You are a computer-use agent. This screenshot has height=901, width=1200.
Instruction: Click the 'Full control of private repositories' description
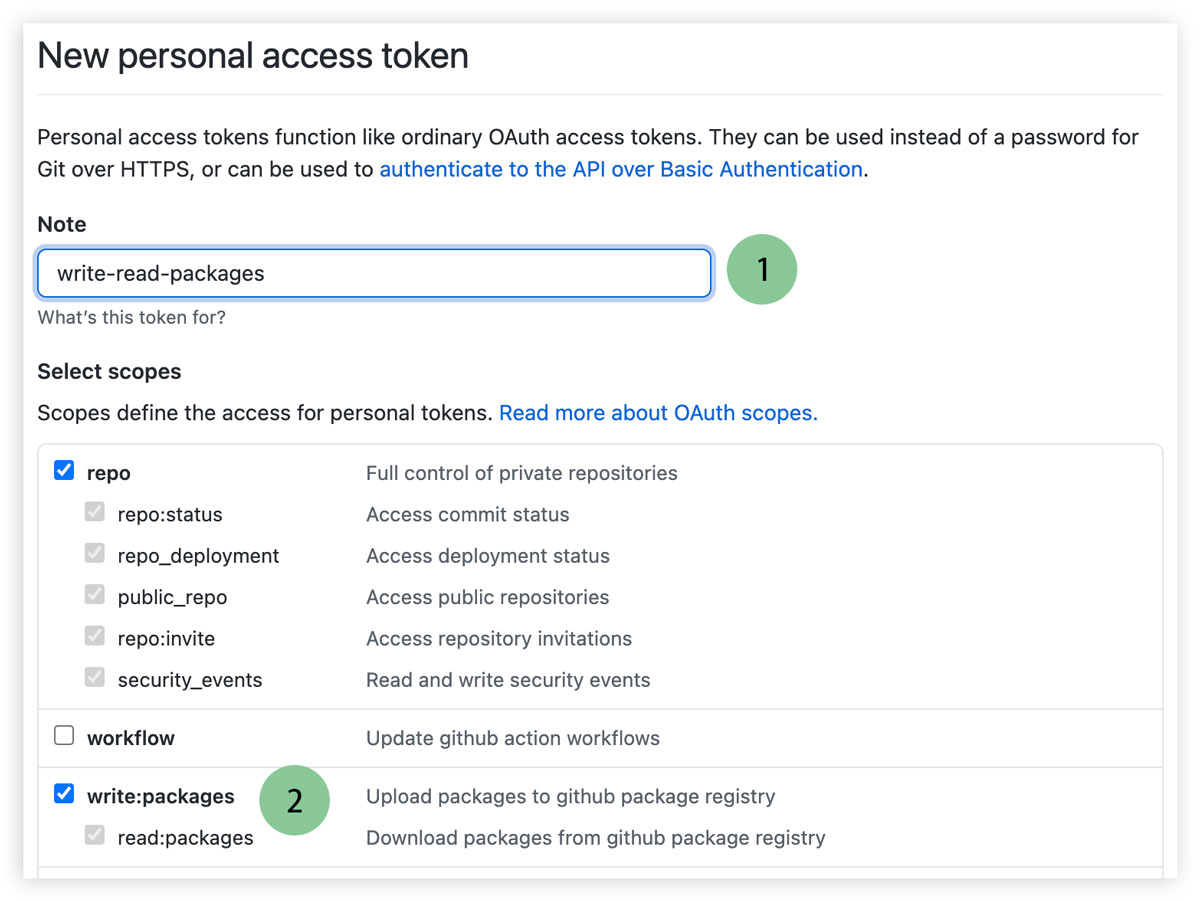coord(521,473)
